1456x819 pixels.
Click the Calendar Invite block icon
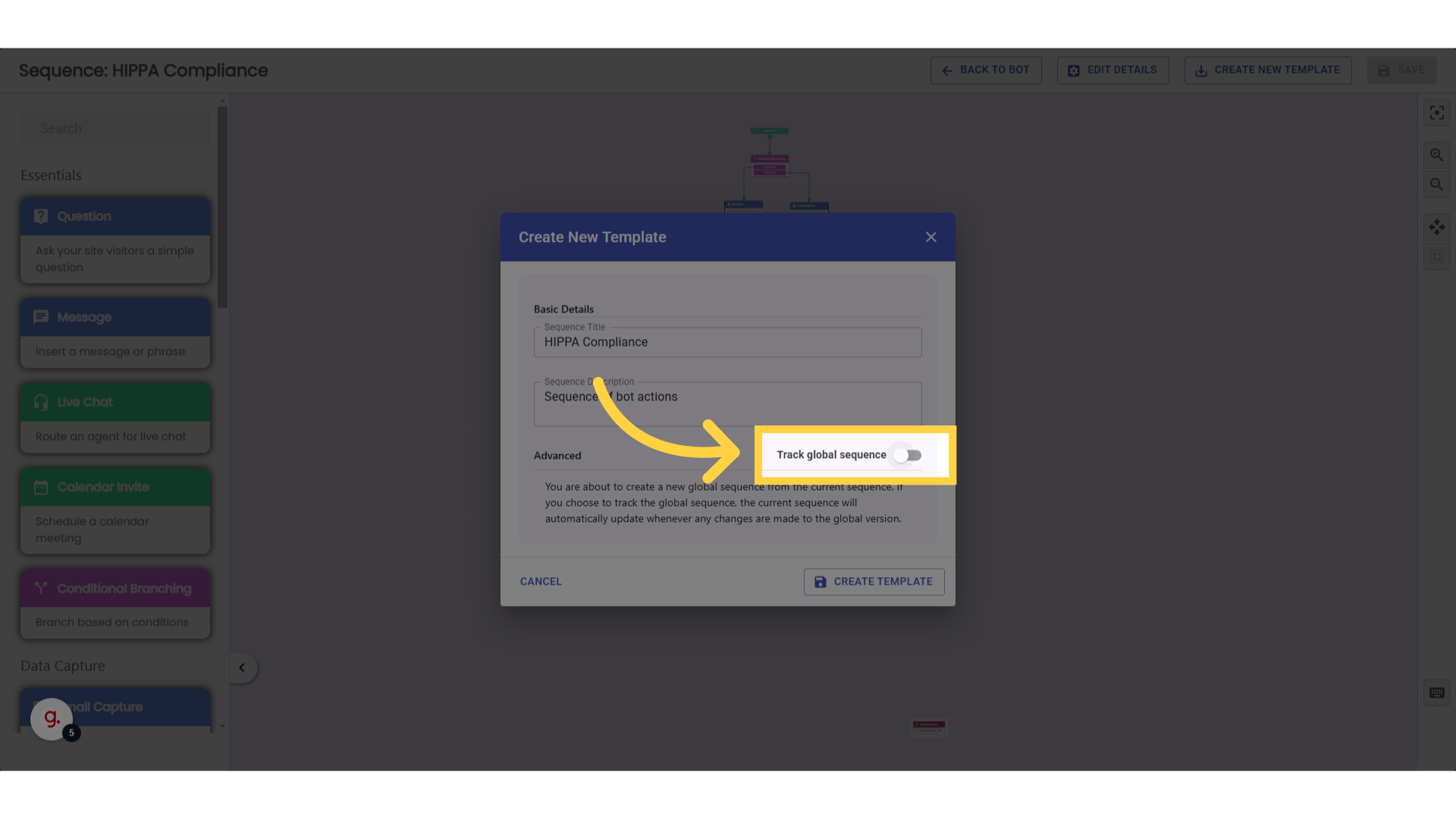41,487
